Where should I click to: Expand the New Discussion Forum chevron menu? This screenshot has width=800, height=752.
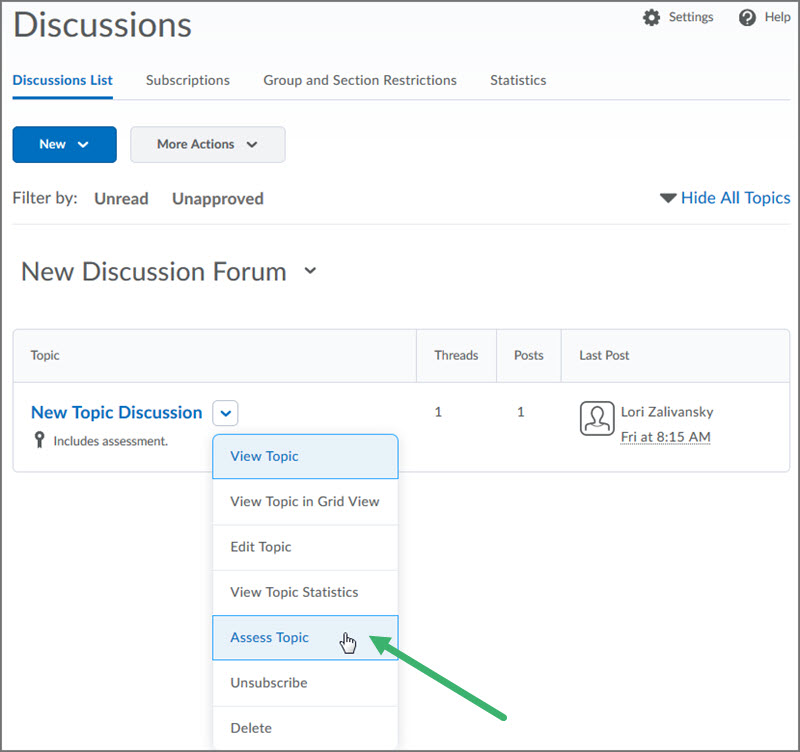pyautogui.click(x=310, y=271)
